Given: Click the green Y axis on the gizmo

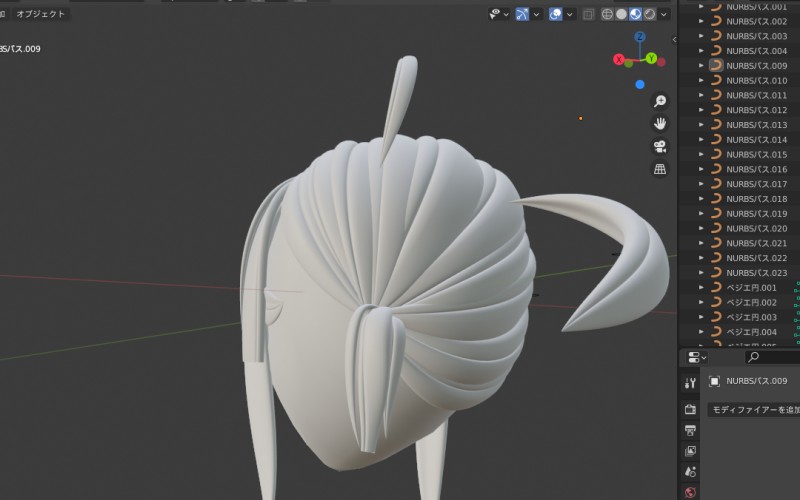Looking at the screenshot, I should [x=651, y=58].
